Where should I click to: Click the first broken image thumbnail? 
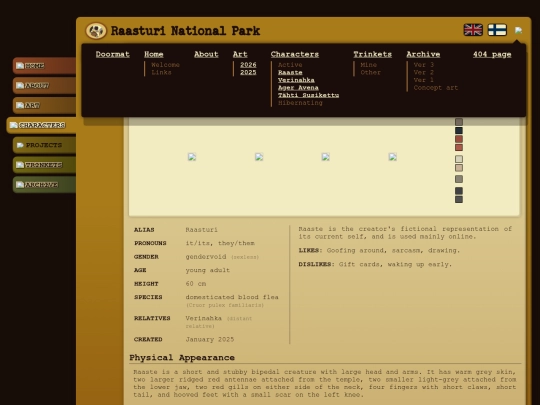pyautogui.click(x=192, y=157)
